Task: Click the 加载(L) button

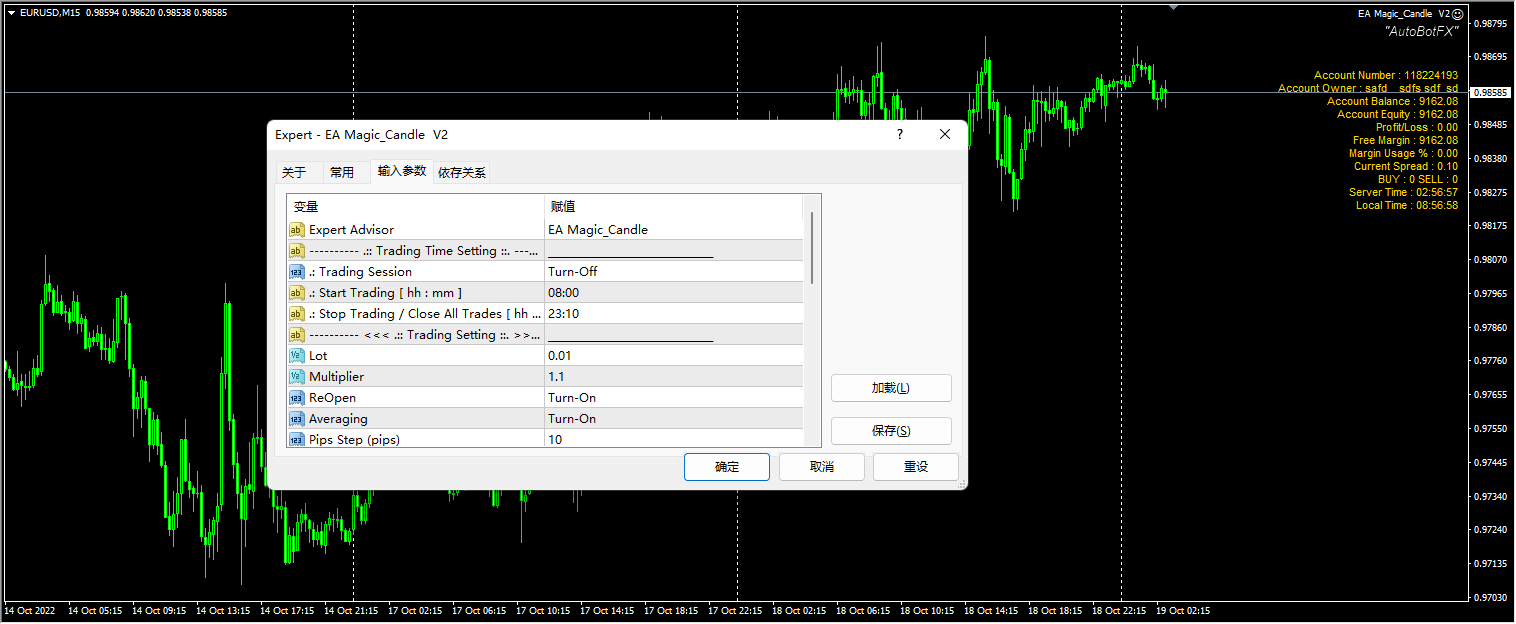Action: click(x=890, y=388)
